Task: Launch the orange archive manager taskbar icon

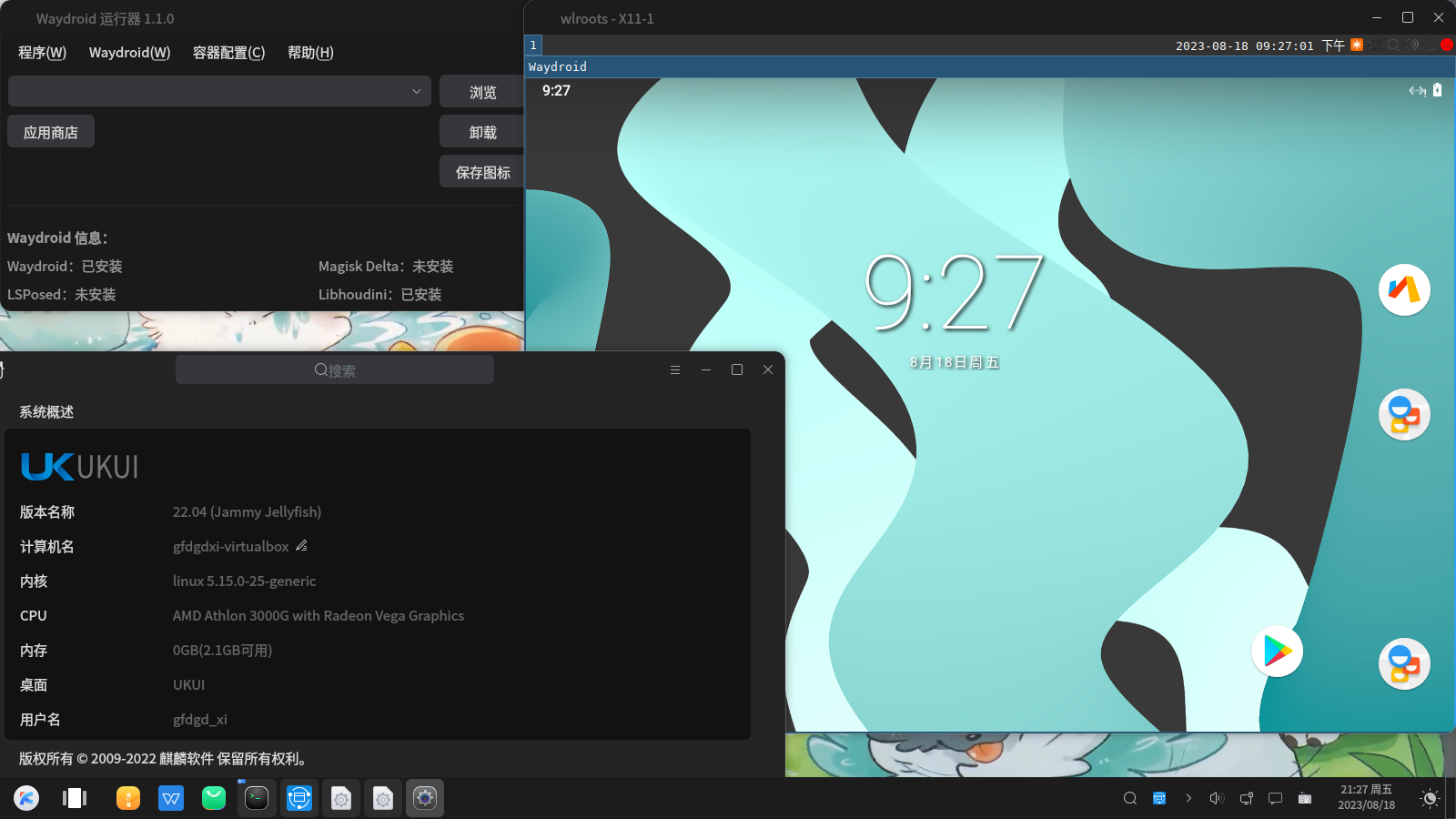Action: [128, 798]
